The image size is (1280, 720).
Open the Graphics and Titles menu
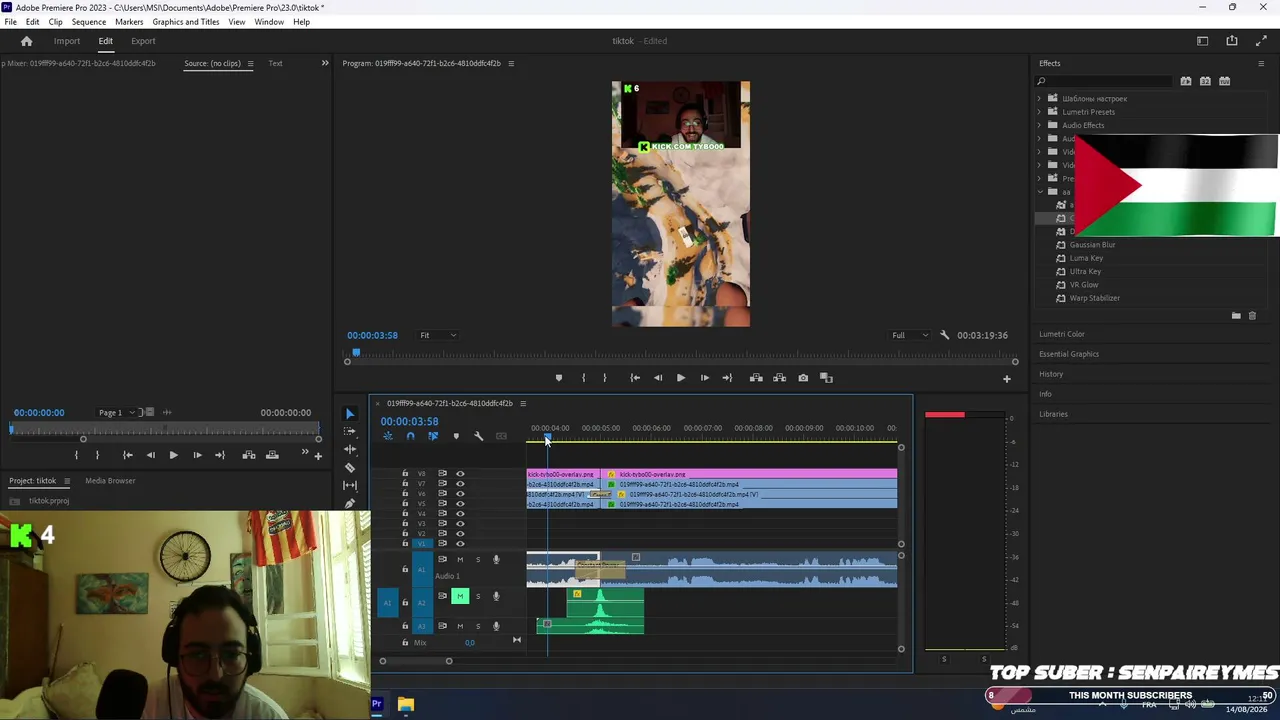click(x=186, y=22)
